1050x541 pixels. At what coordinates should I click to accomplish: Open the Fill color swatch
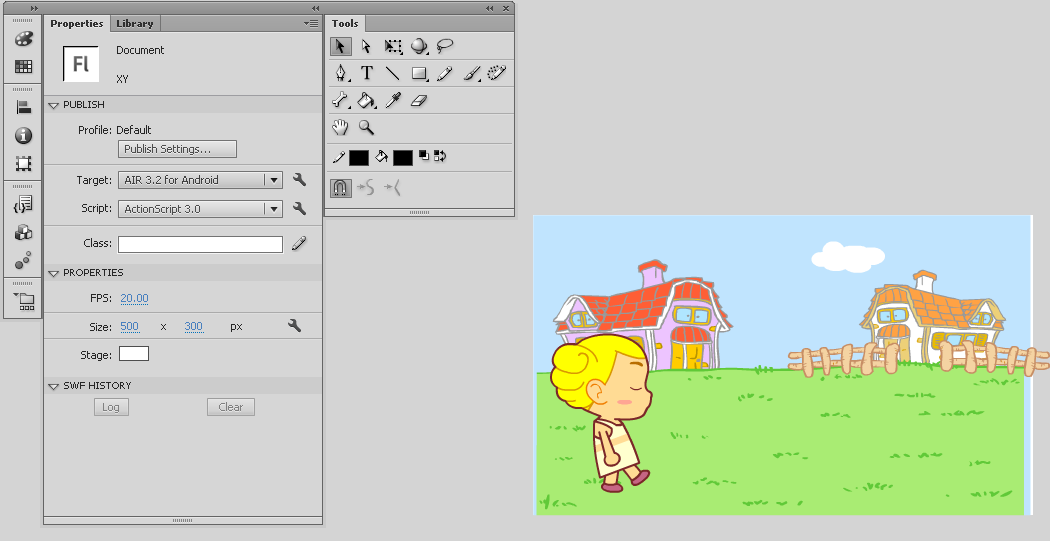(x=402, y=157)
